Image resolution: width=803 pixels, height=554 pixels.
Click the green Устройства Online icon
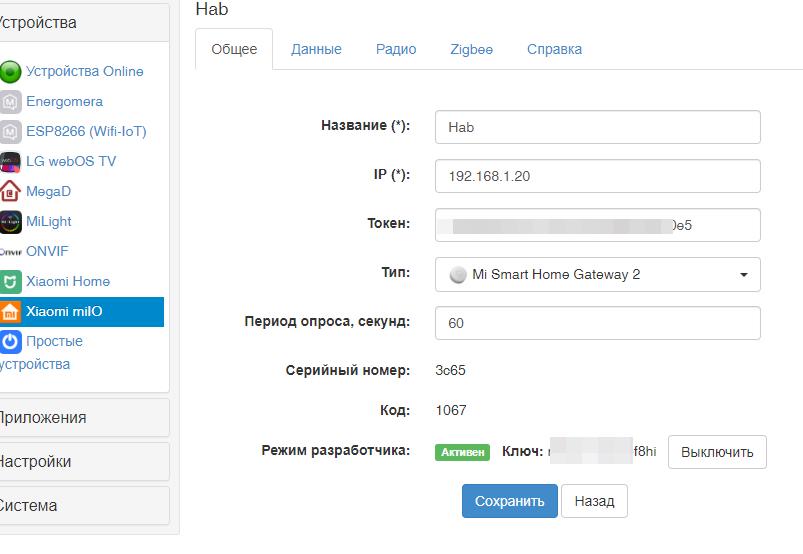coord(10,72)
